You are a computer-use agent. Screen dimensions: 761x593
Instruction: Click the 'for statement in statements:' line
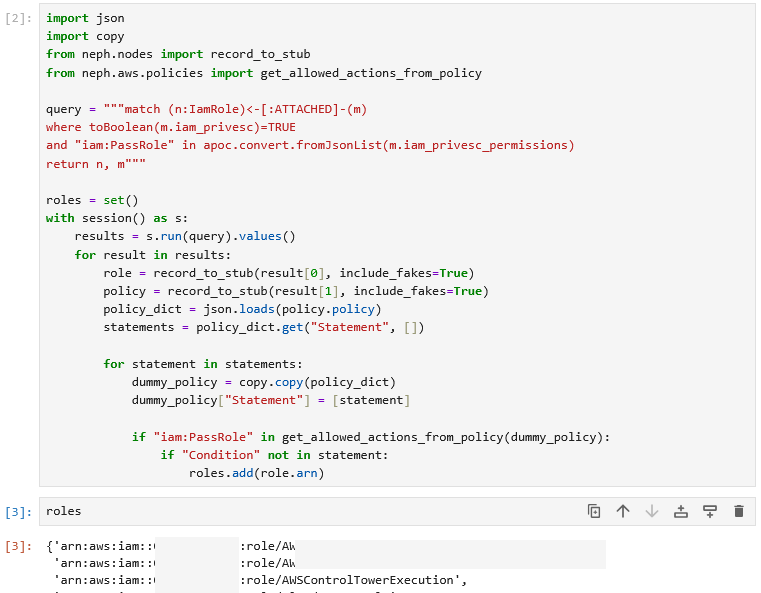pos(203,364)
